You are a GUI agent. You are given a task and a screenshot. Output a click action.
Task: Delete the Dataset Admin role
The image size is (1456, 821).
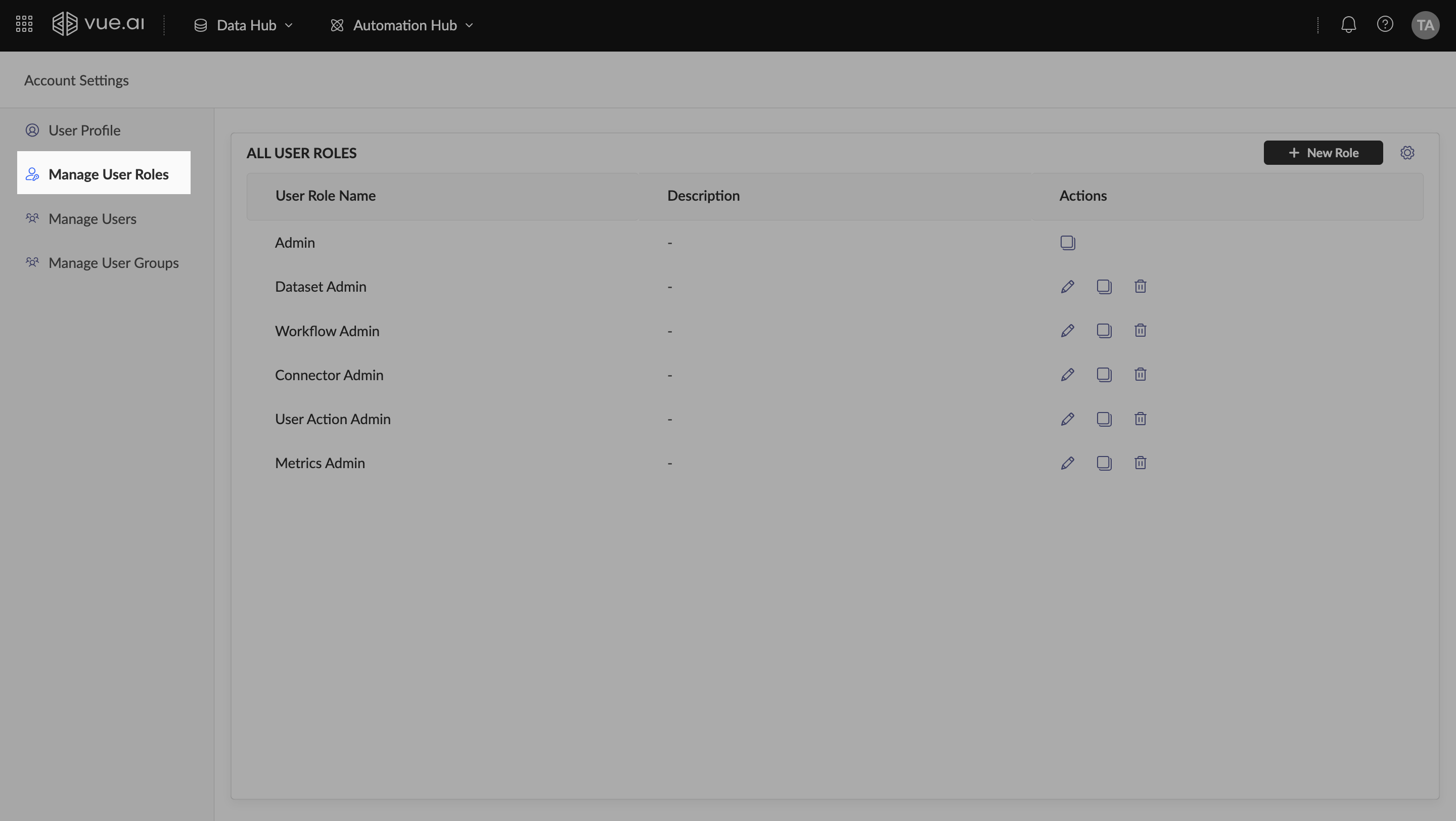[1140, 287]
